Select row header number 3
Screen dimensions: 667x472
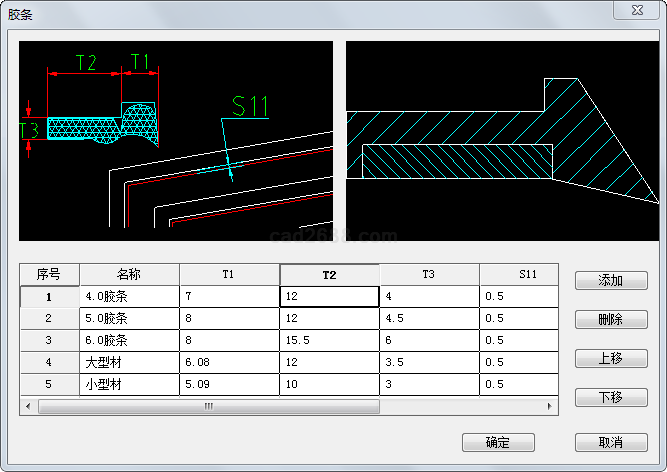point(49,340)
